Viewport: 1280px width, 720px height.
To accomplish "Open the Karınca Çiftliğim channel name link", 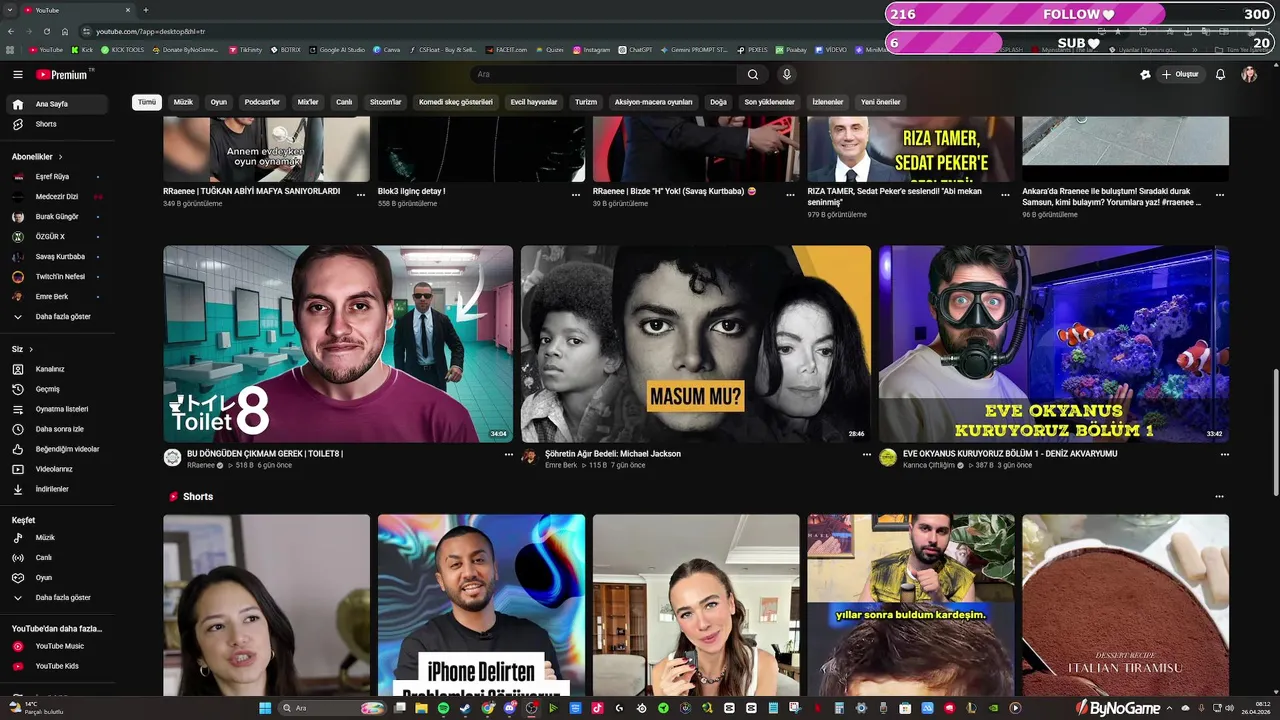I will point(929,465).
